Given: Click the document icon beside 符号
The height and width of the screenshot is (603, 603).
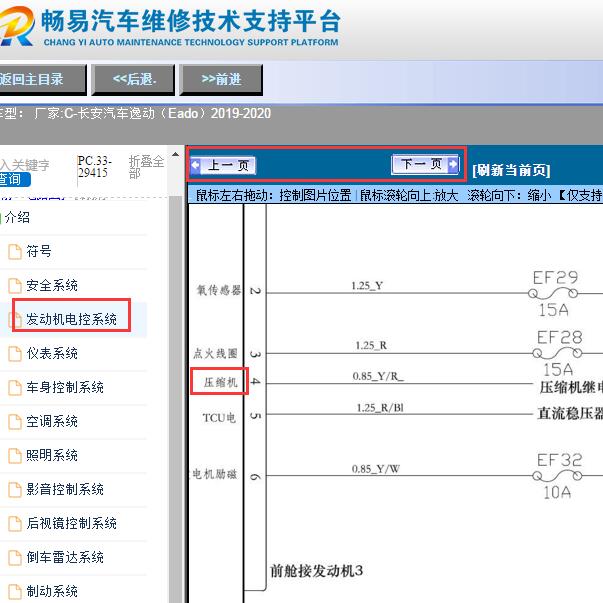Looking at the screenshot, I should 15,252.
